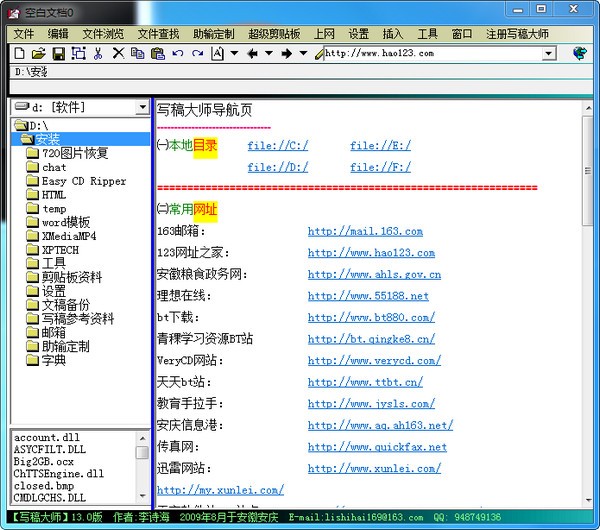The width and height of the screenshot is (600, 530).
Task: Open the 编辑 menu
Action: (x=58, y=34)
